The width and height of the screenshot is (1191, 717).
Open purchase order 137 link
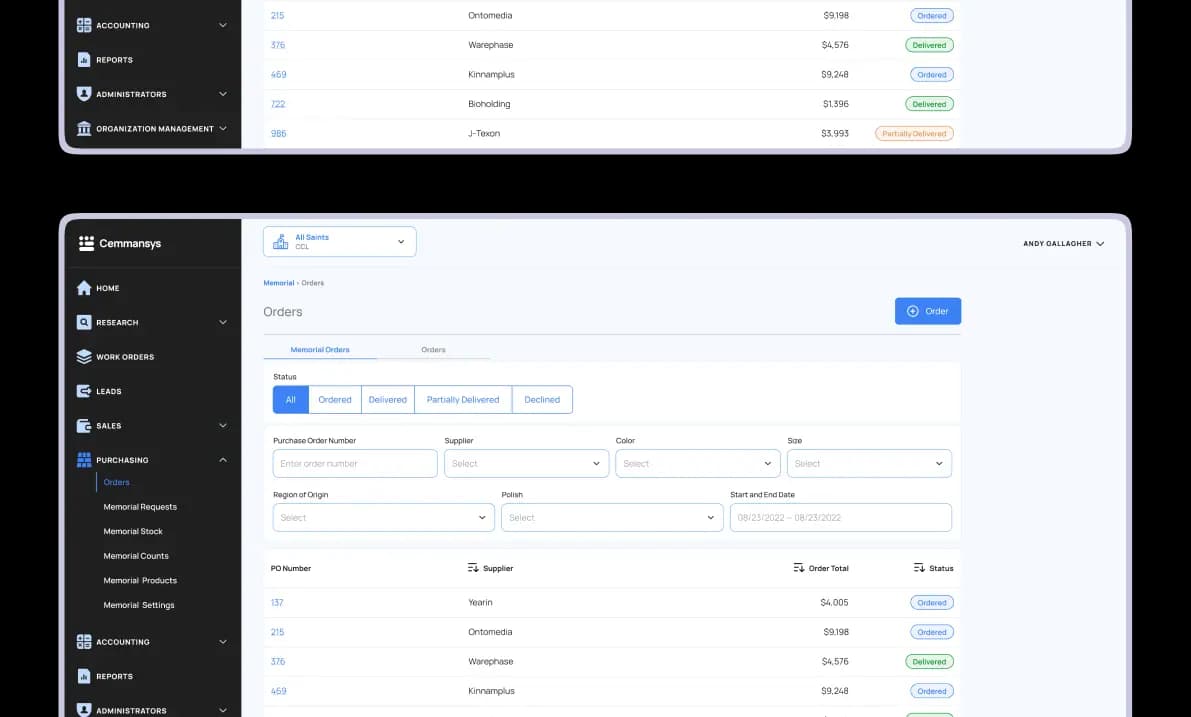click(277, 603)
